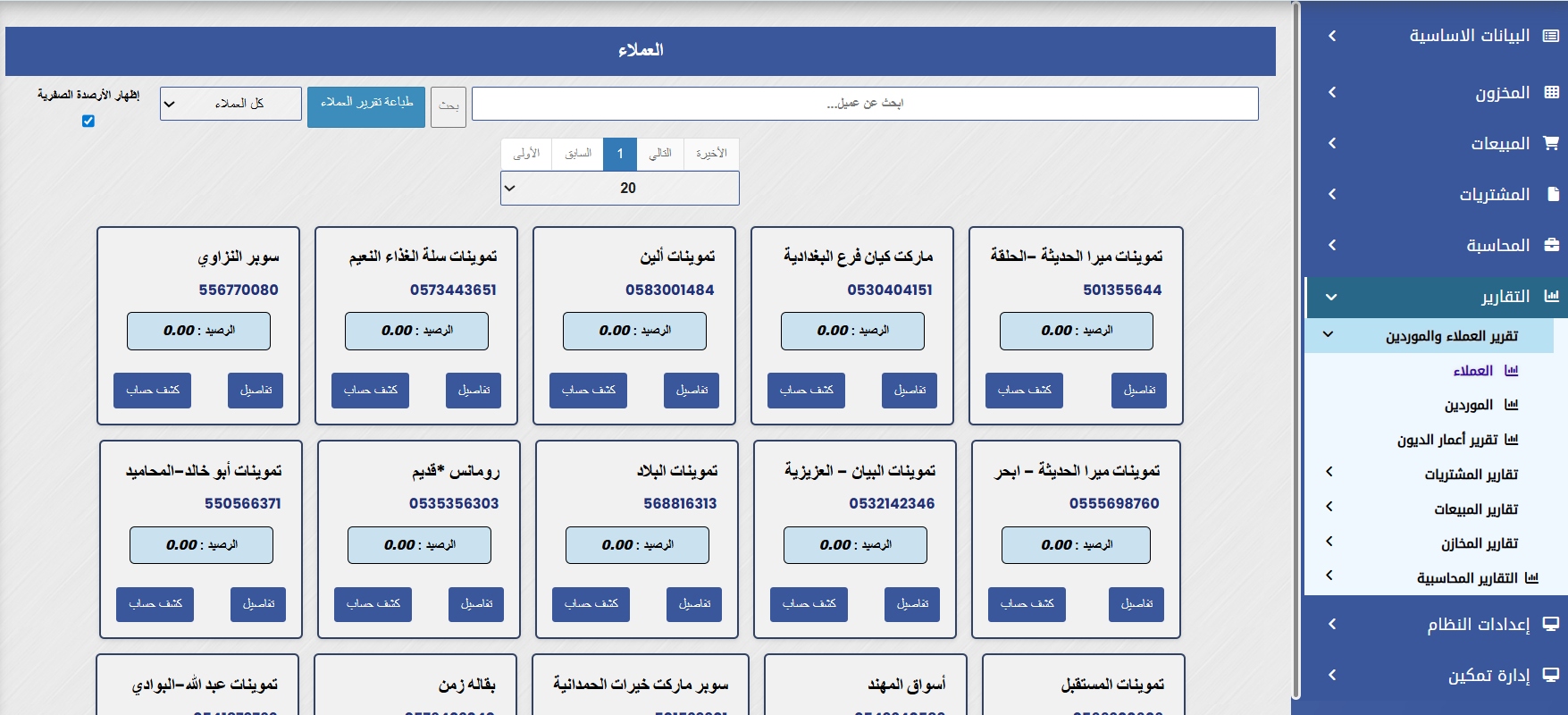Go to السابق previous page

[x=578, y=154]
